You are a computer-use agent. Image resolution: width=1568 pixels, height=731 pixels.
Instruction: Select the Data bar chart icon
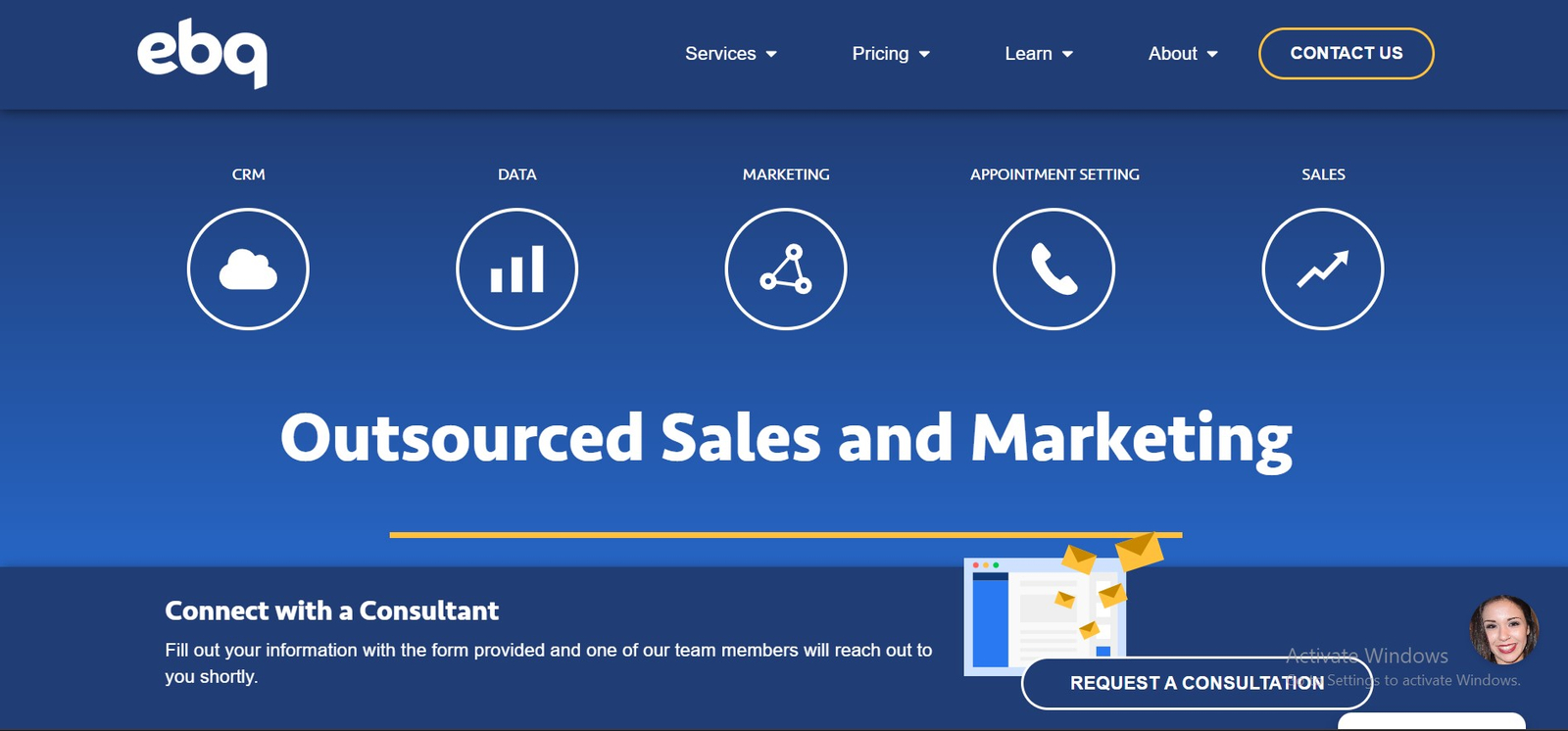(516, 269)
